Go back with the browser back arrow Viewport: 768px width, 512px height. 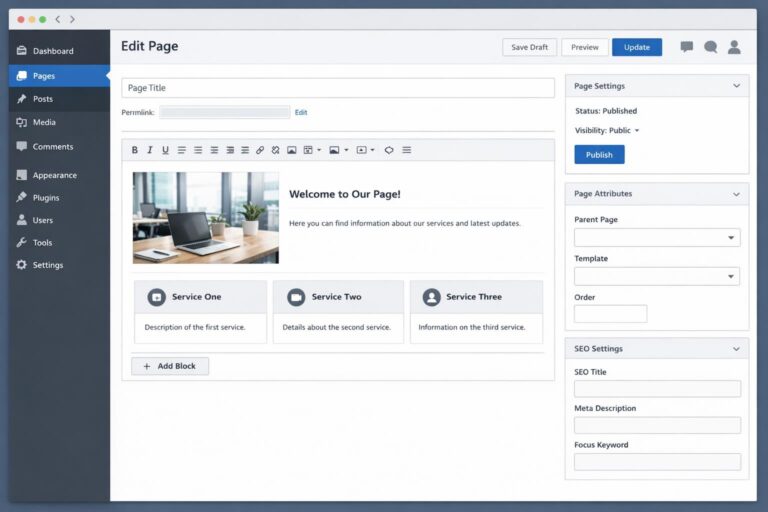click(58, 19)
